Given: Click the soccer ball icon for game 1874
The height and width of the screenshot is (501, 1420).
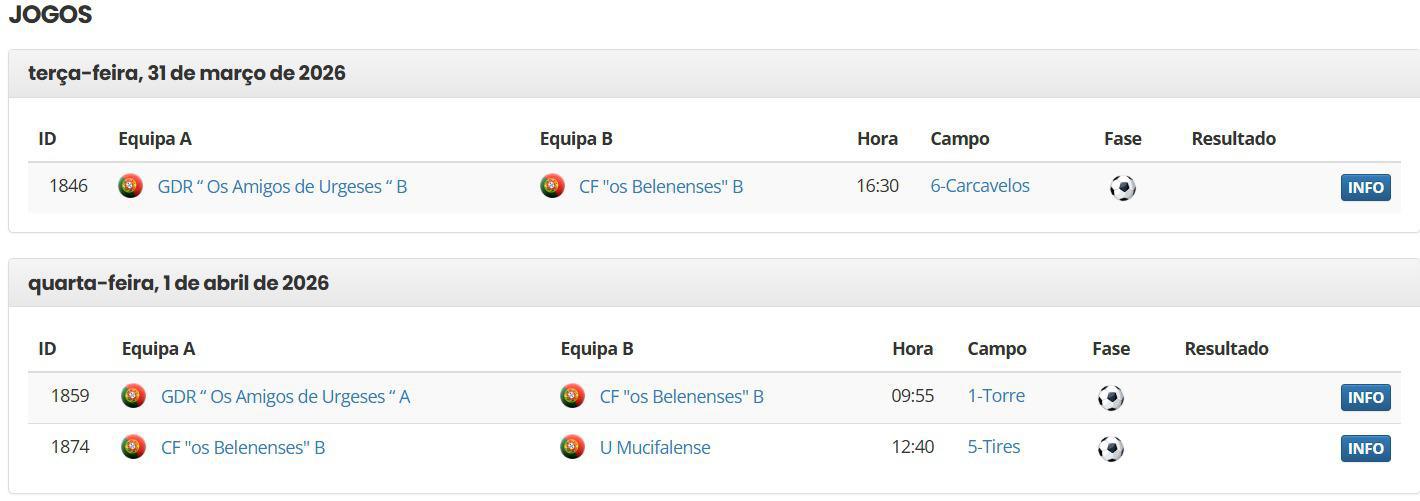Looking at the screenshot, I should pos(1110,449).
